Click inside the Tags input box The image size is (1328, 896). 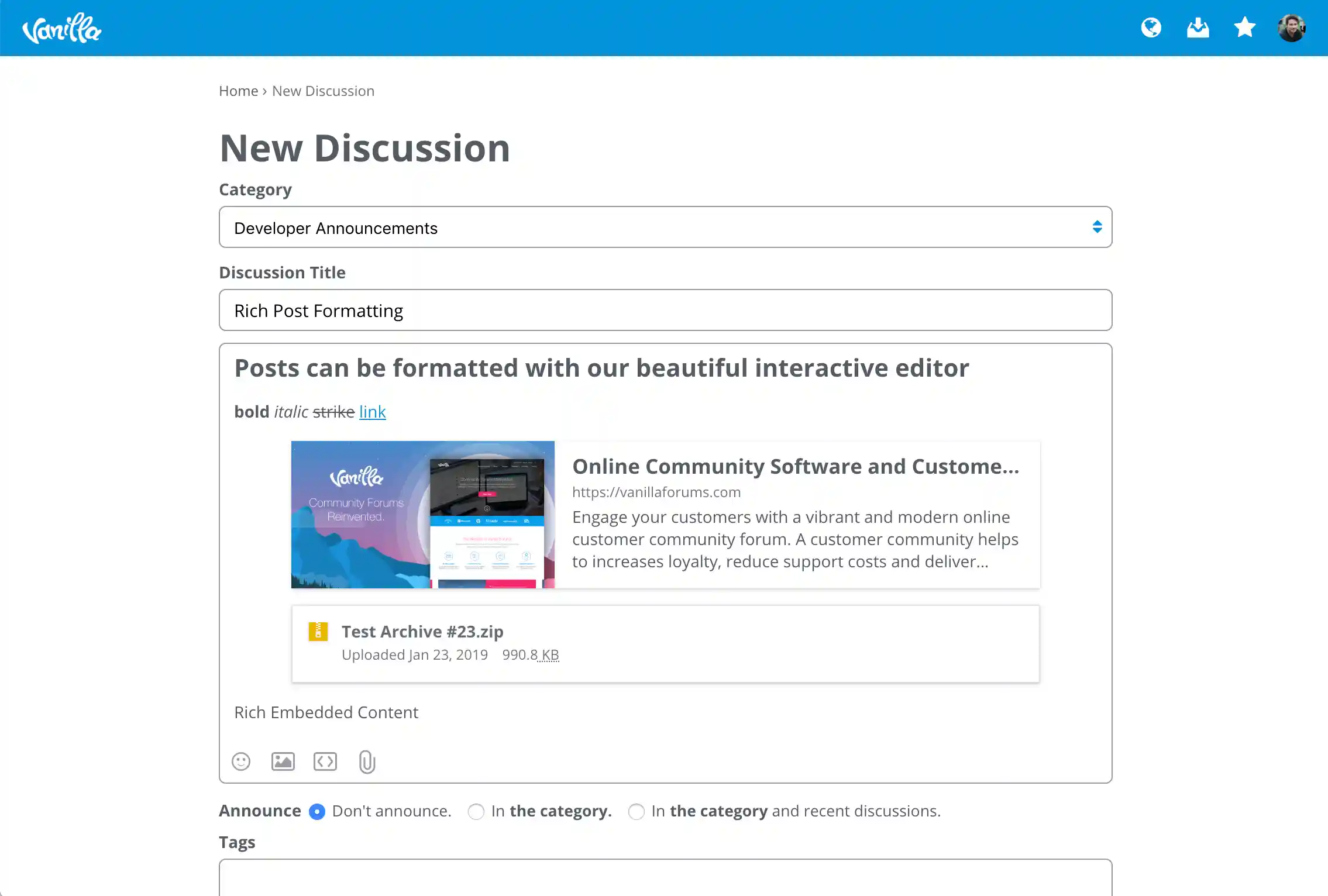pyautogui.click(x=665, y=877)
